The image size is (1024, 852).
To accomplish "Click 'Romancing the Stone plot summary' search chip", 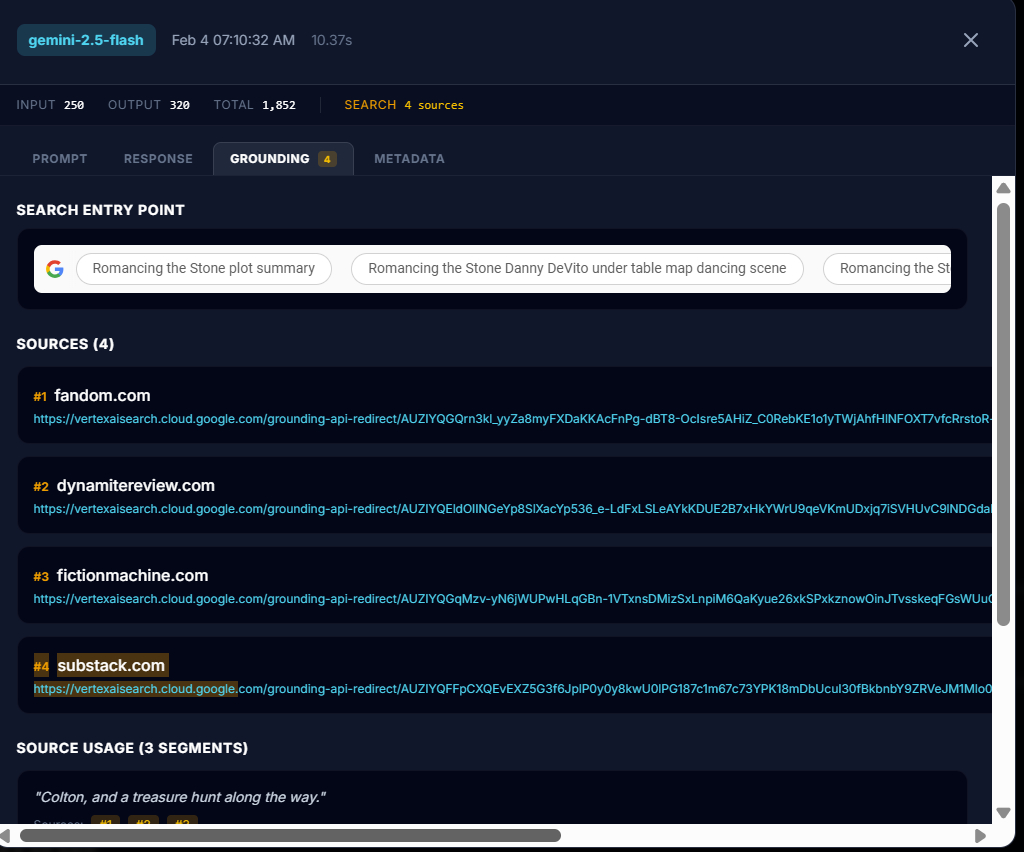I will coord(204,269).
